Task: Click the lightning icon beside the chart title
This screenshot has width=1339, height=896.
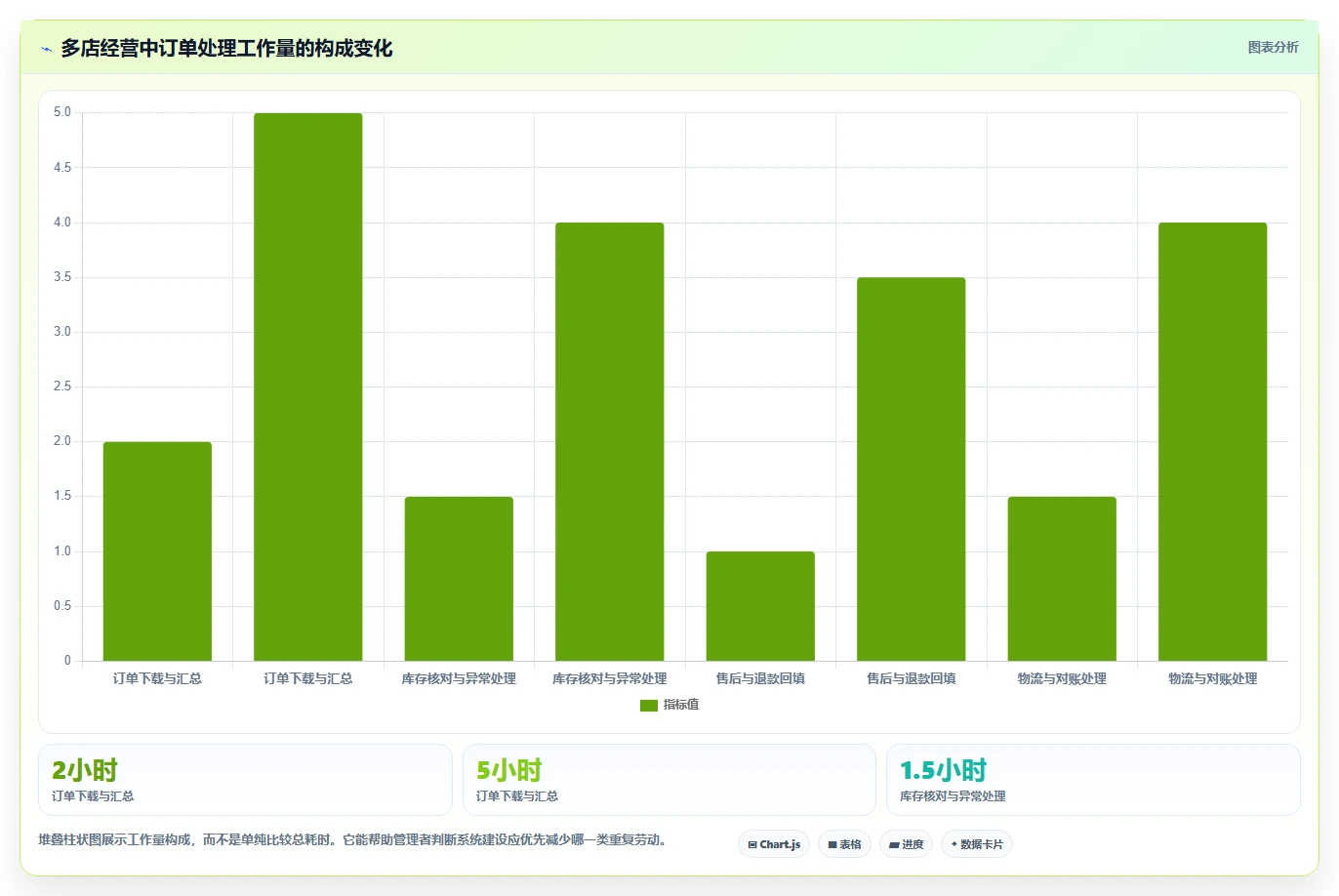Action: [x=46, y=49]
